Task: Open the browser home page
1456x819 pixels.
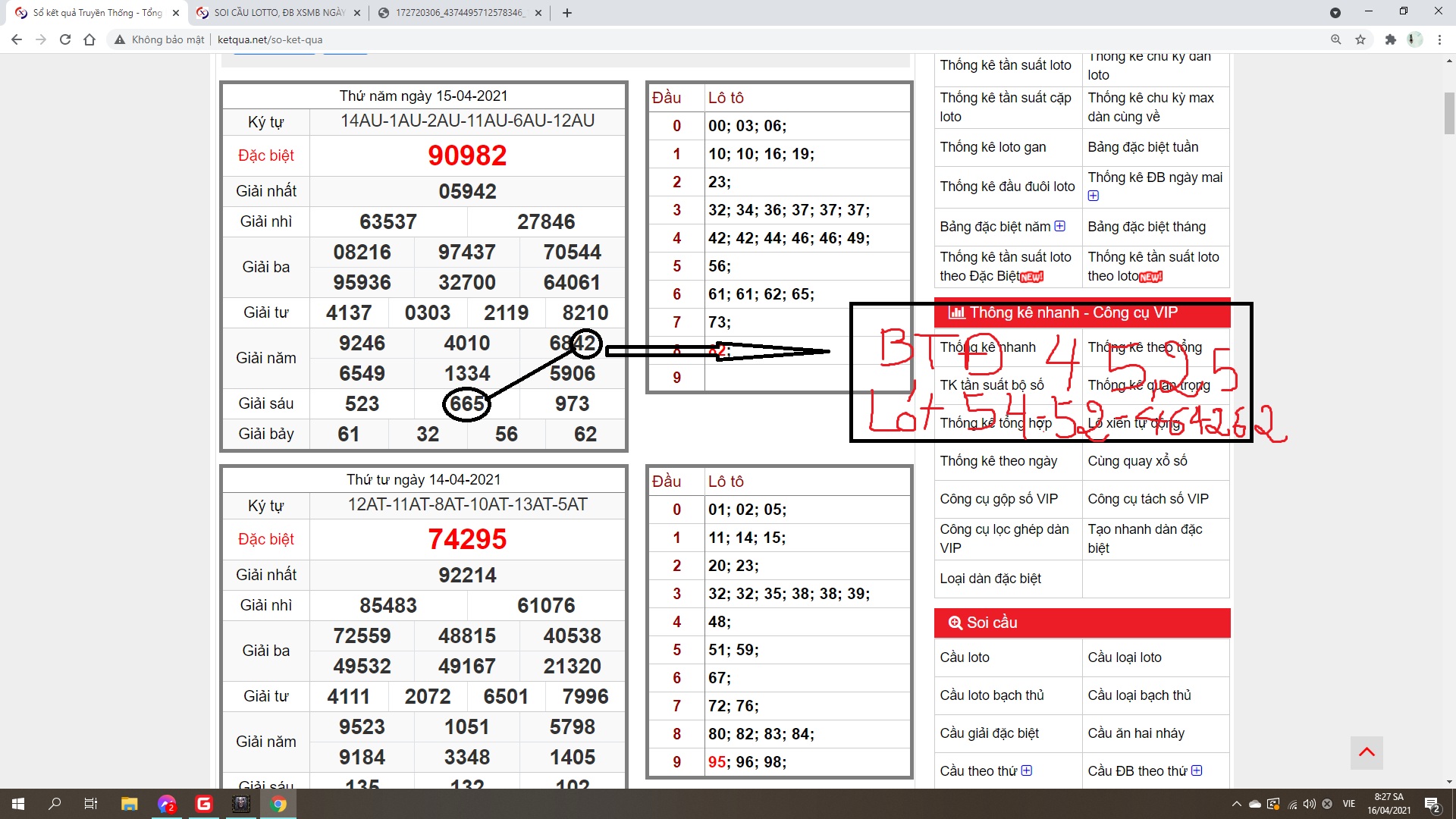Action: click(x=89, y=39)
